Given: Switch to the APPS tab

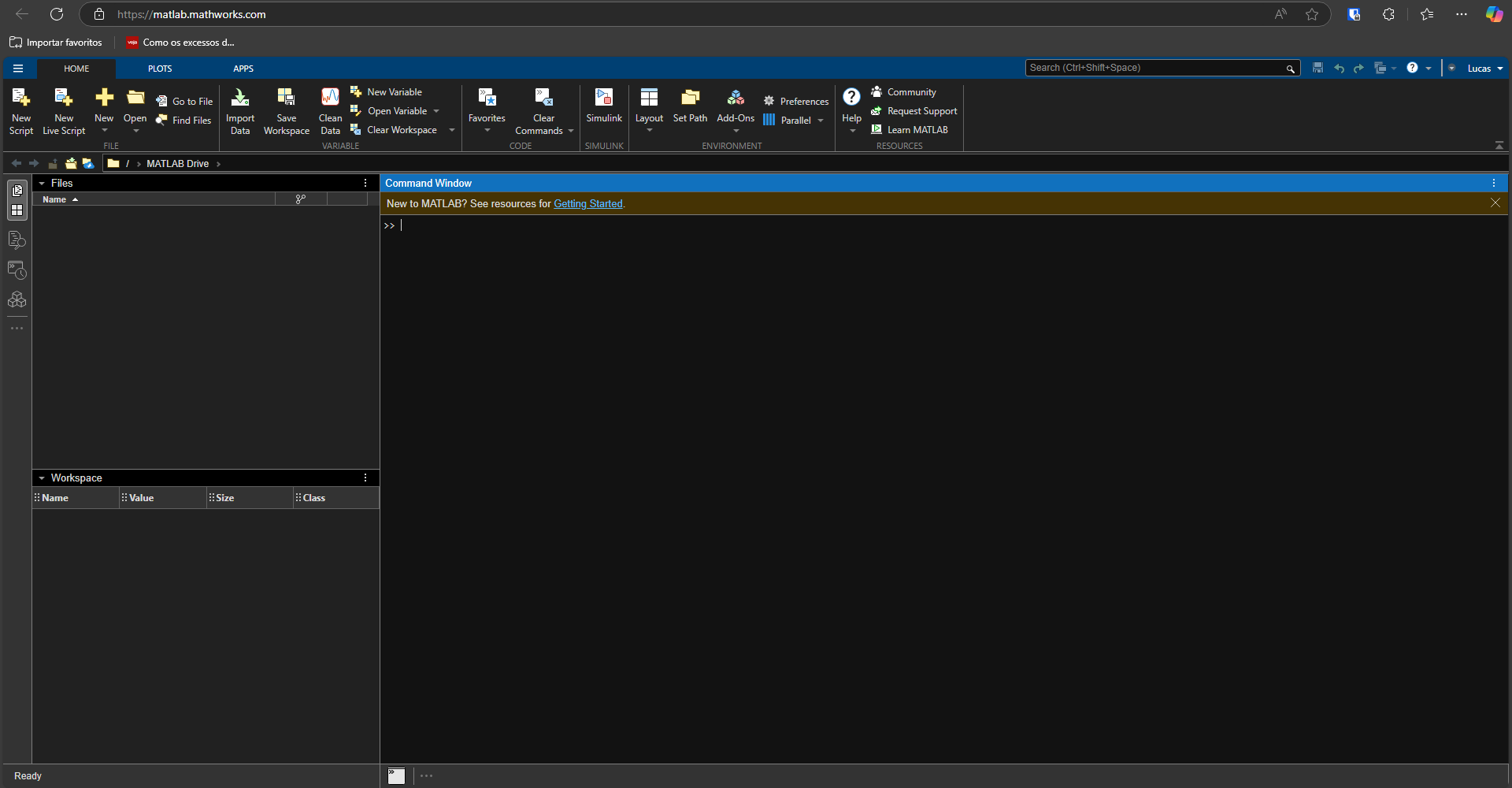Looking at the screenshot, I should pos(243,69).
